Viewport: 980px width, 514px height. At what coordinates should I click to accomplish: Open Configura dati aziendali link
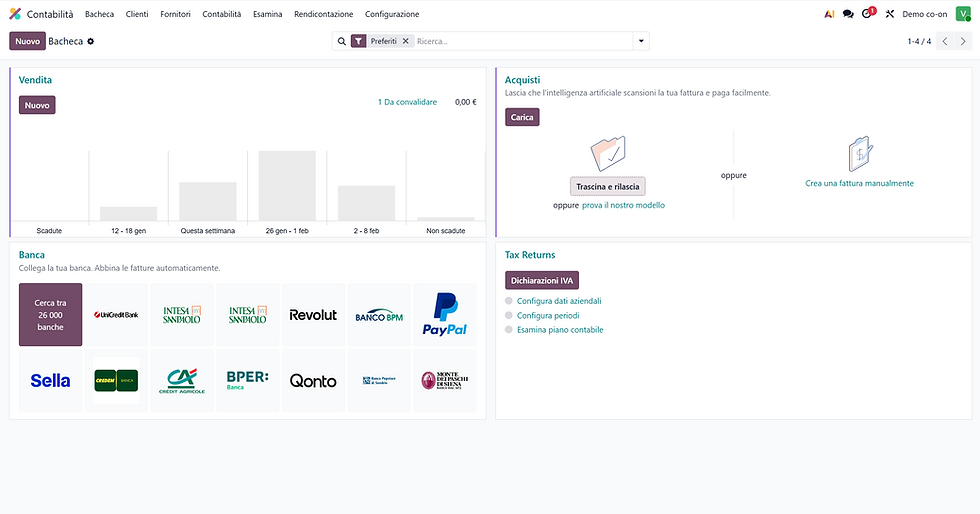coord(559,301)
